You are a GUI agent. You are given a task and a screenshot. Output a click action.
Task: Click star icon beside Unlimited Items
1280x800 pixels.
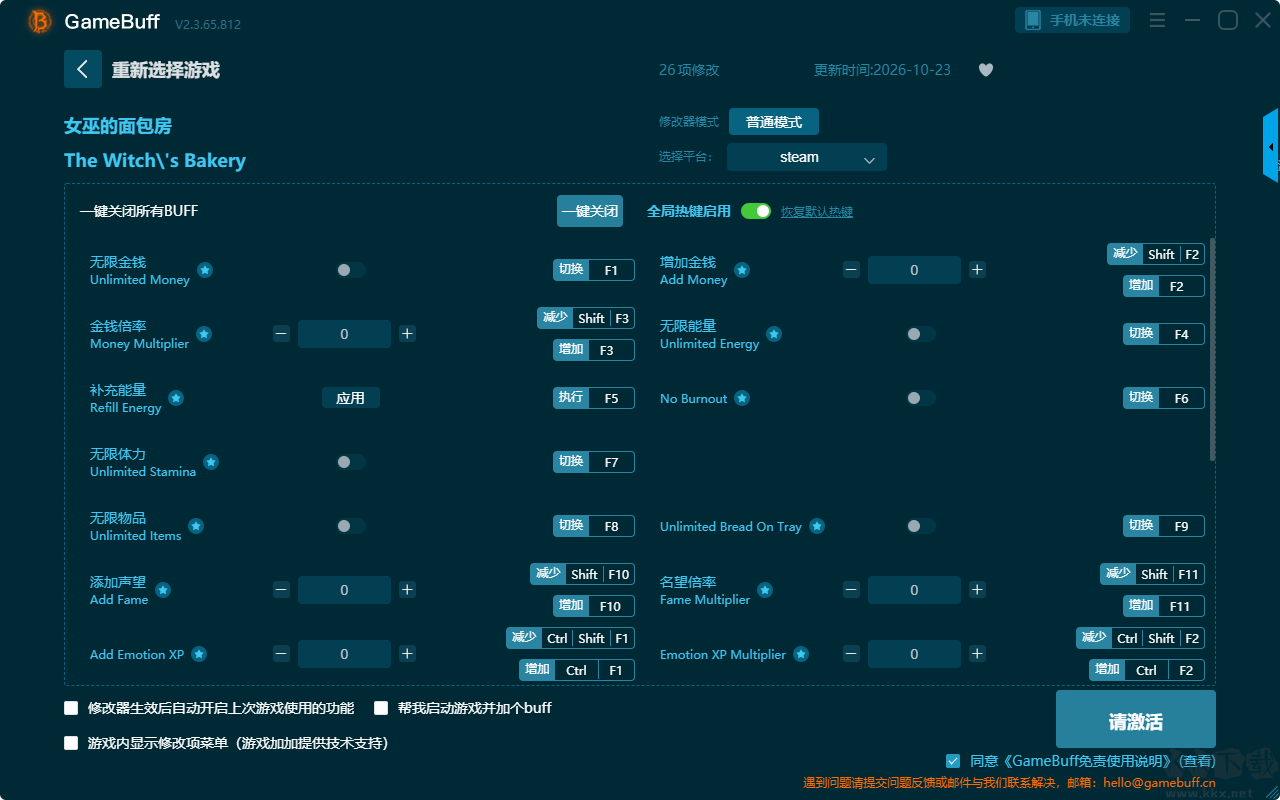[x=196, y=526]
